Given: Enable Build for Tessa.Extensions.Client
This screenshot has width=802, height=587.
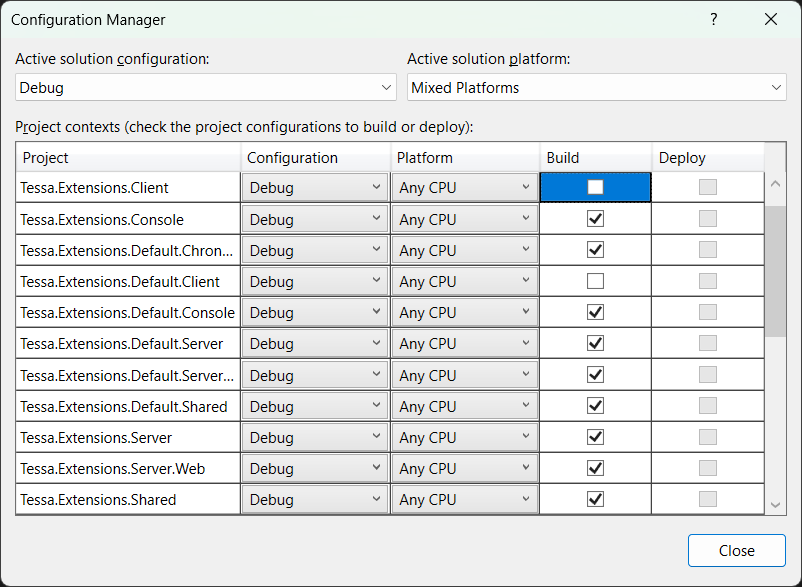Looking at the screenshot, I should click(x=595, y=187).
